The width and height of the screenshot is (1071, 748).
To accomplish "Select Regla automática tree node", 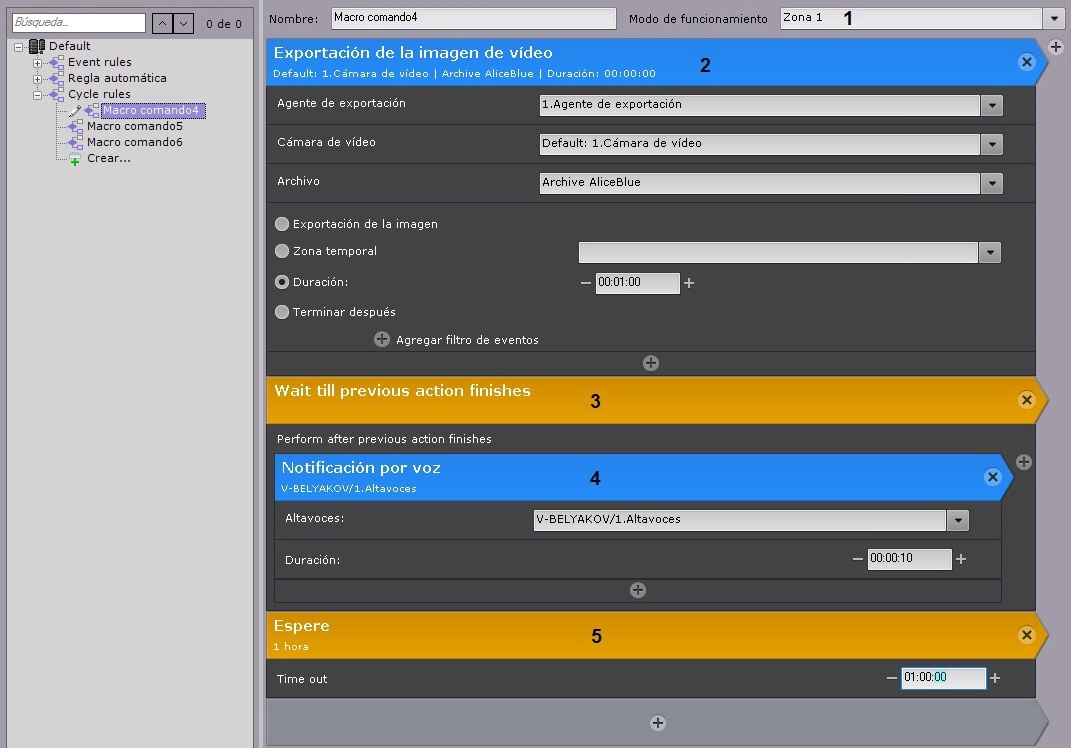I will [x=117, y=78].
